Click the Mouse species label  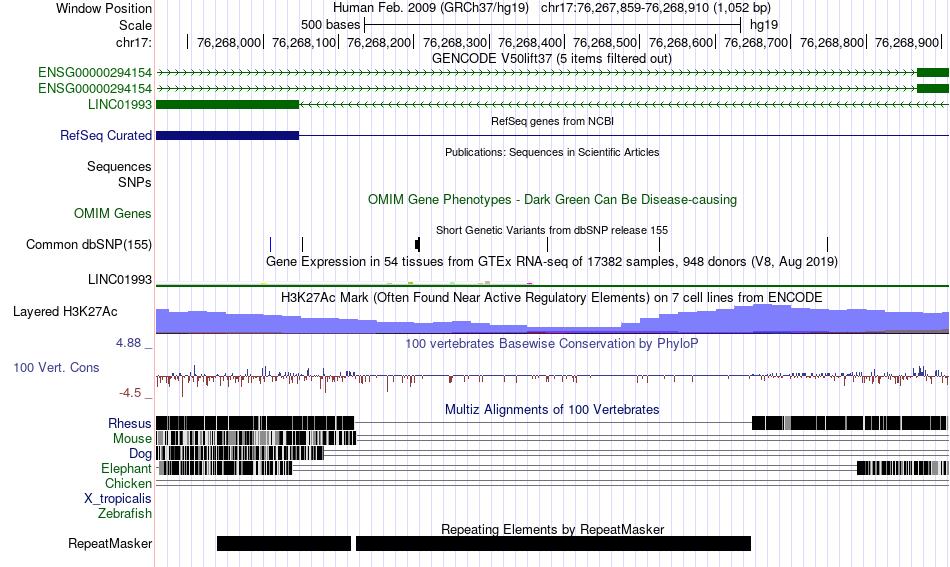click(x=132, y=439)
